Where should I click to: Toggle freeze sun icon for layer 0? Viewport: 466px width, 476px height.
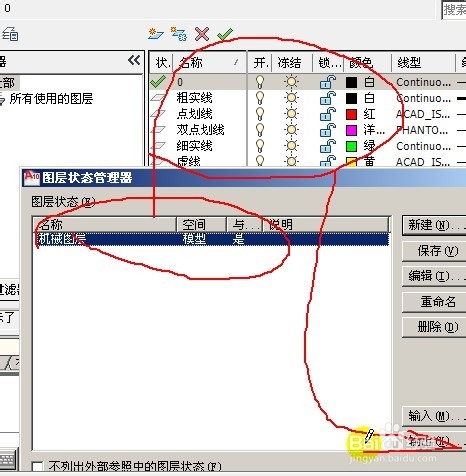click(291, 82)
